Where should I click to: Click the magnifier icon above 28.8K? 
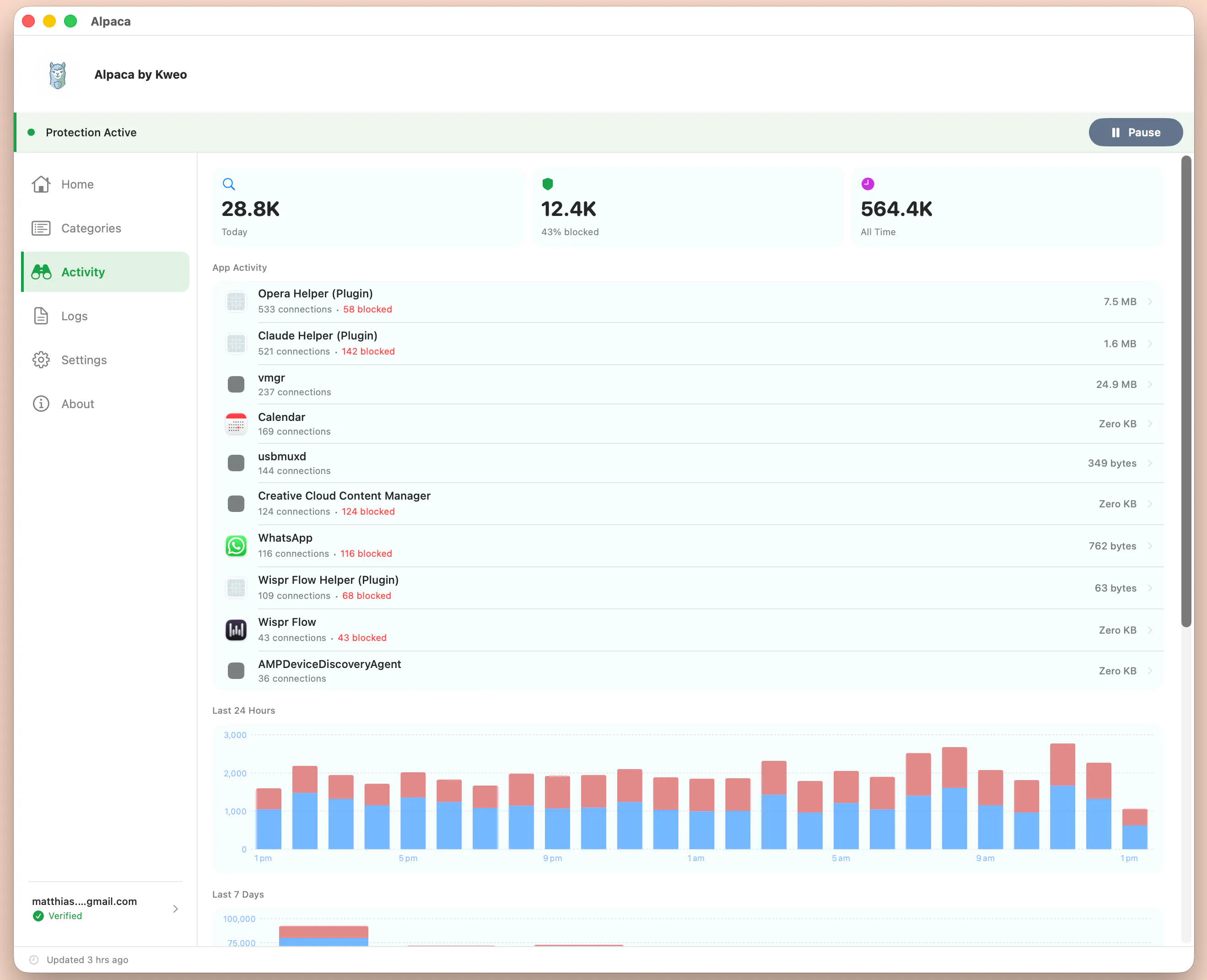pyautogui.click(x=229, y=184)
